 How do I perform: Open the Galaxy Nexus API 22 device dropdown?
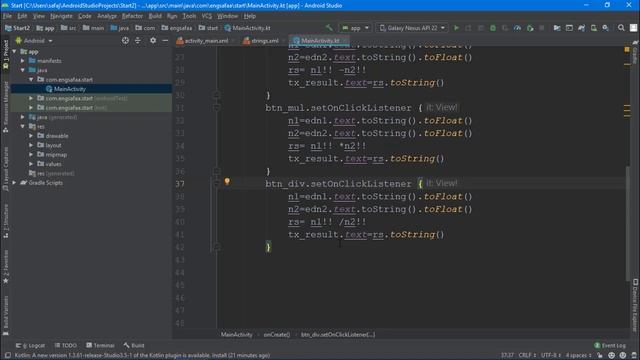(412, 28)
